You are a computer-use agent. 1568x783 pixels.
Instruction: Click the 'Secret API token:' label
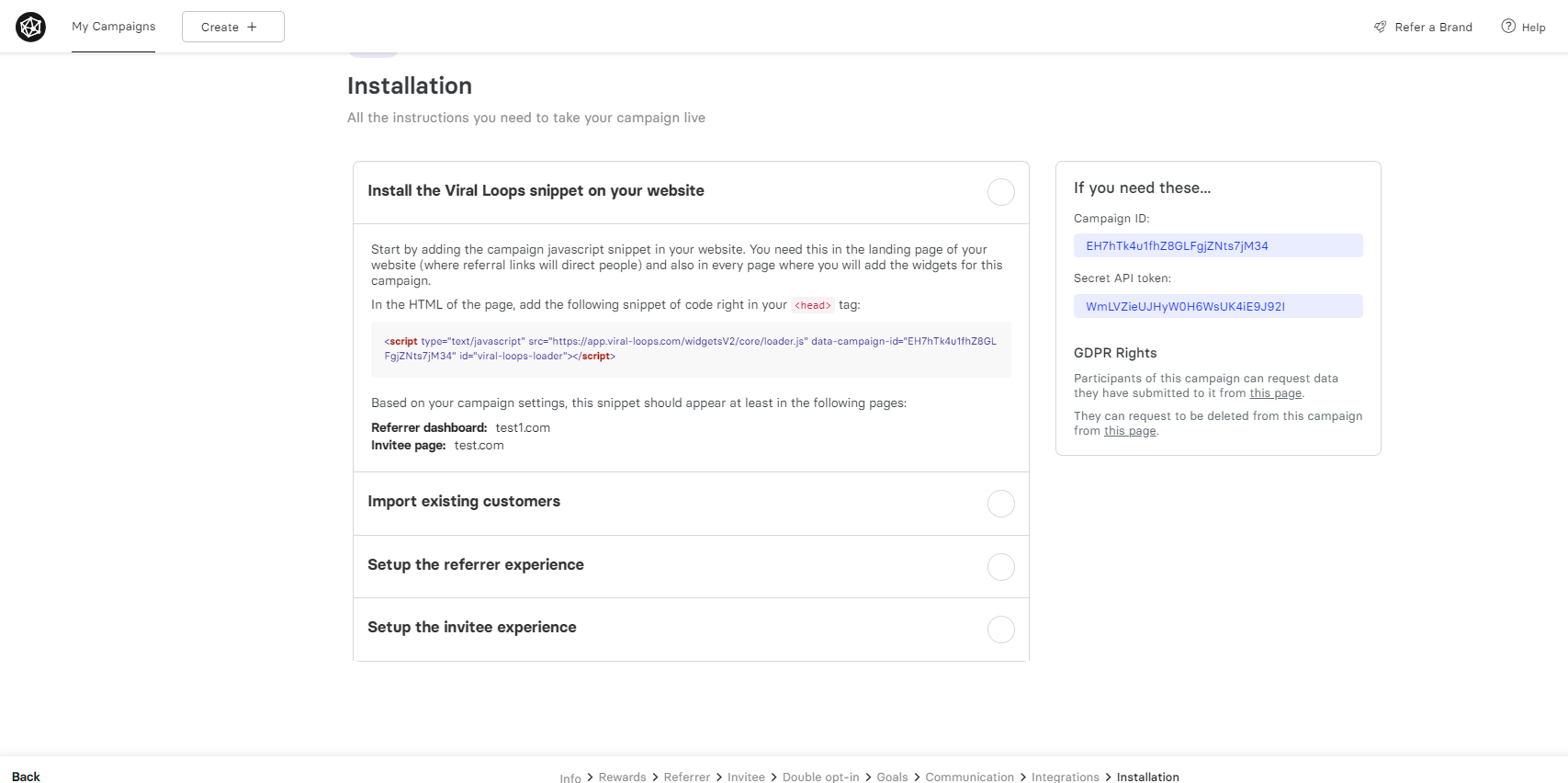coord(1122,278)
